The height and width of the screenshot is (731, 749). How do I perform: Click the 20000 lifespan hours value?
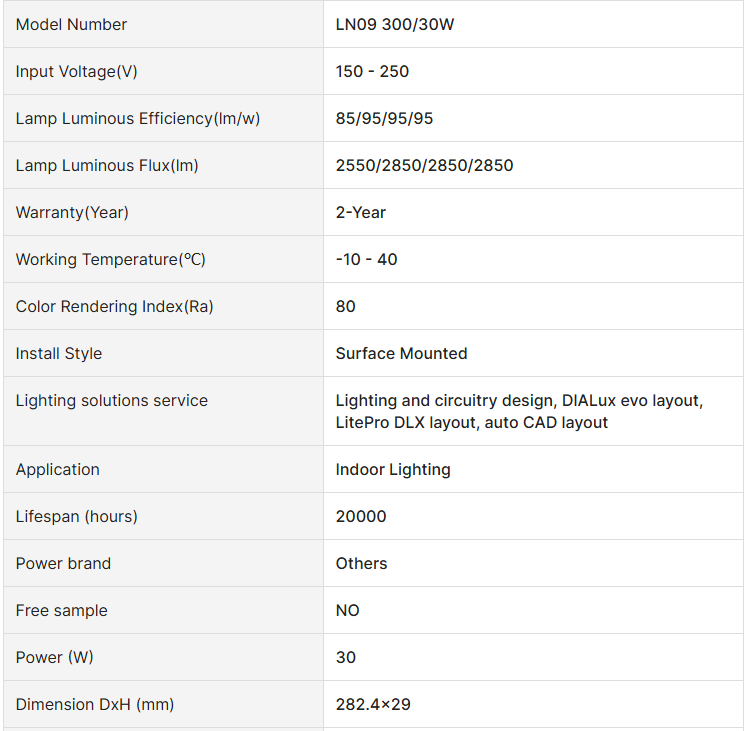(361, 516)
